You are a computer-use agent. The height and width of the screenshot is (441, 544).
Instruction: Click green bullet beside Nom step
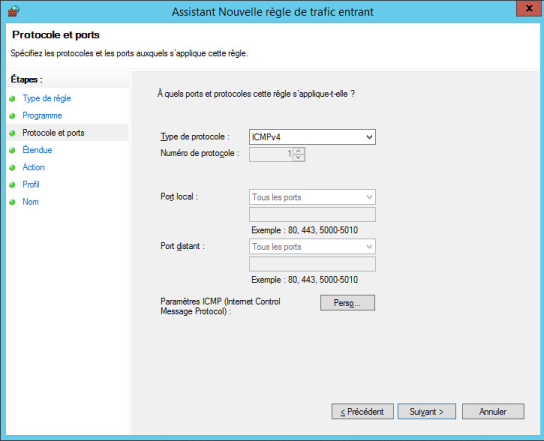12,202
